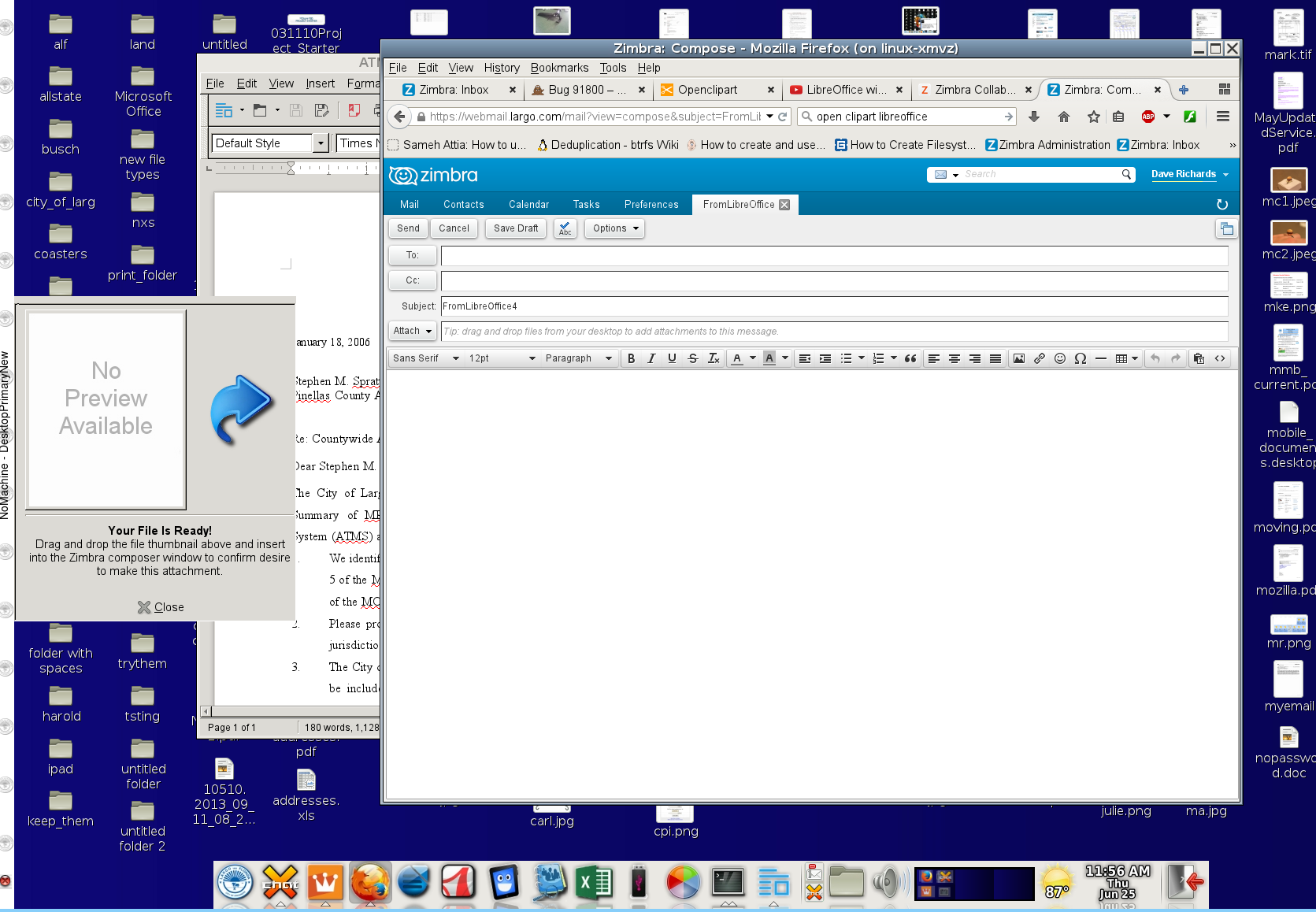Image resolution: width=1316 pixels, height=912 pixels.
Task: Click the Zimbra refresh icon
Action: click(1222, 205)
